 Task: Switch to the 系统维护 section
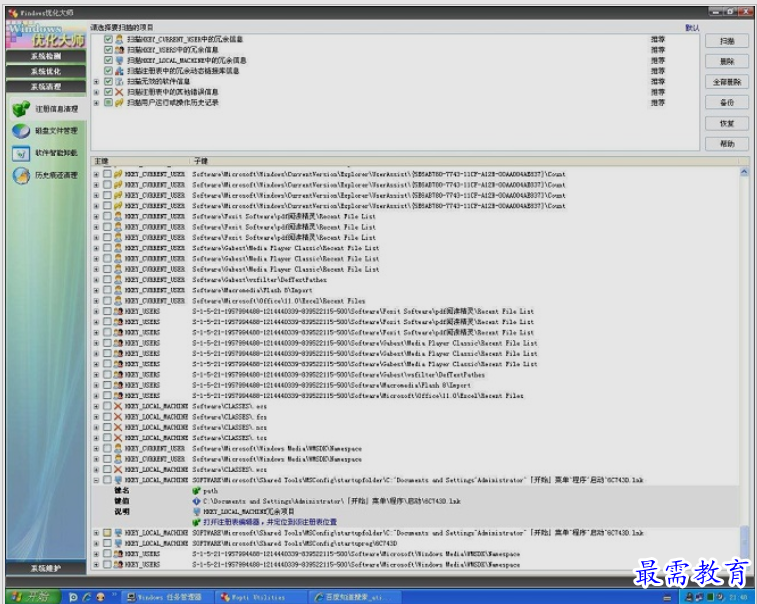pos(46,568)
